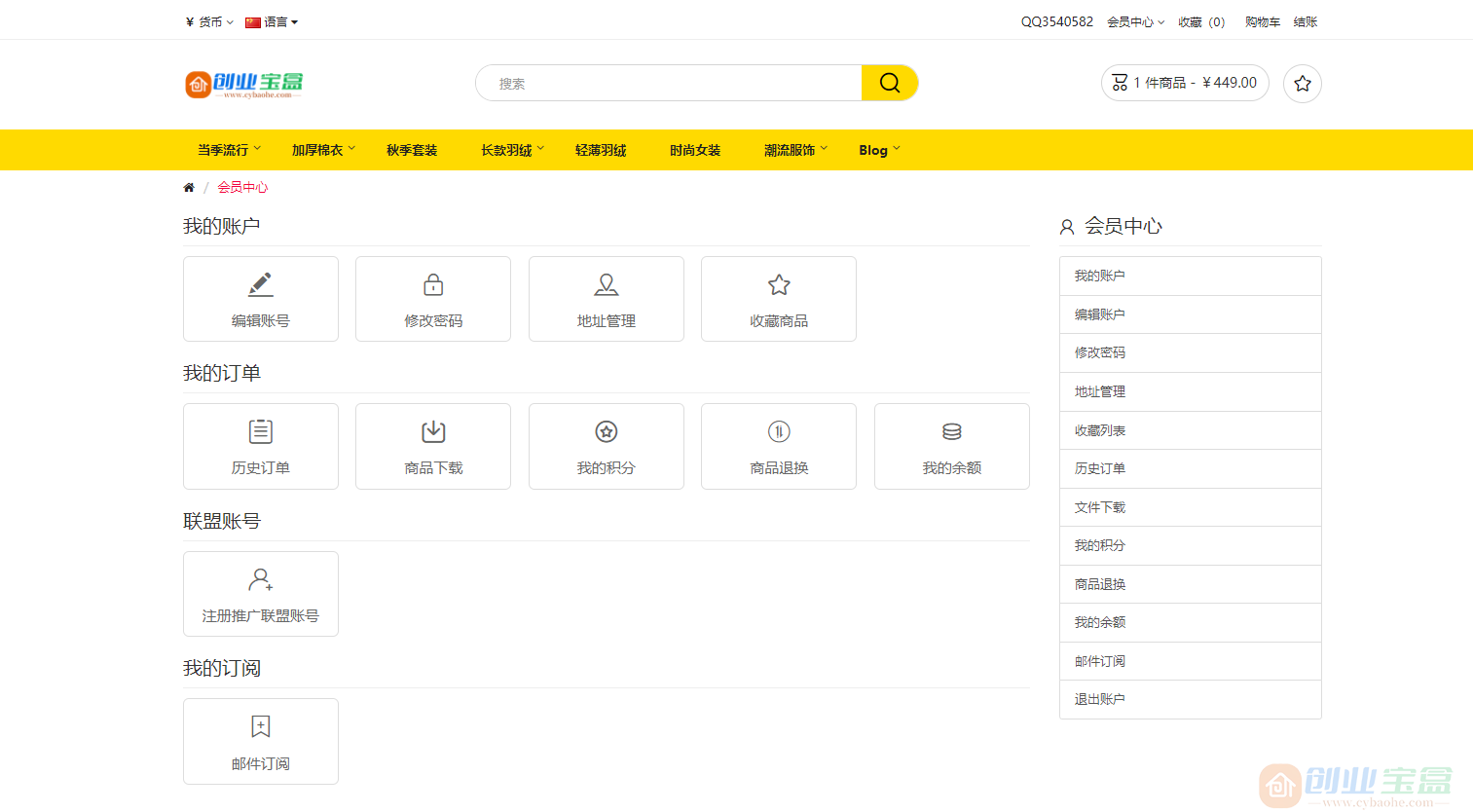Open 商品下载 via the download icon

[432, 431]
